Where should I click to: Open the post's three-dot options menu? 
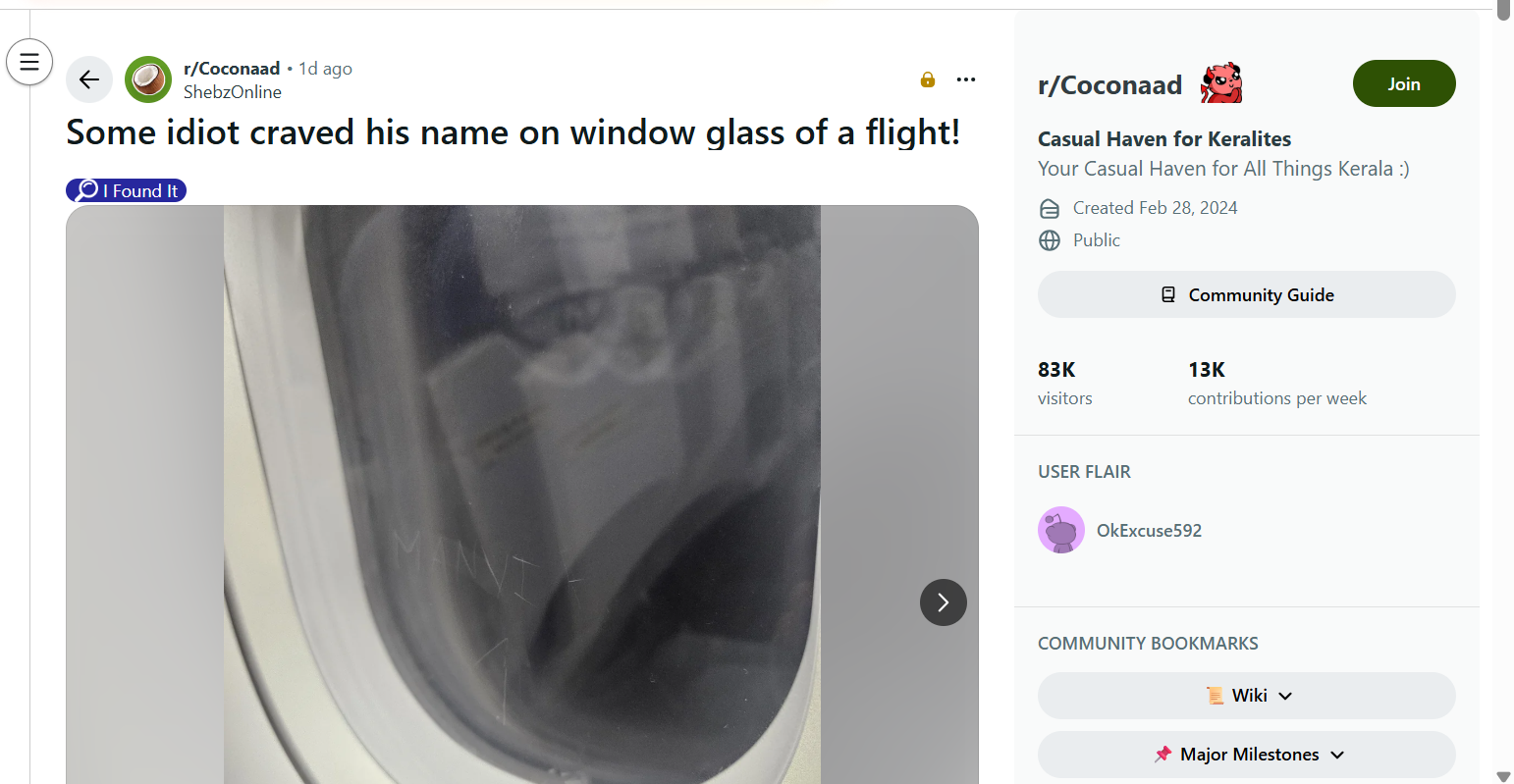pos(966,79)
